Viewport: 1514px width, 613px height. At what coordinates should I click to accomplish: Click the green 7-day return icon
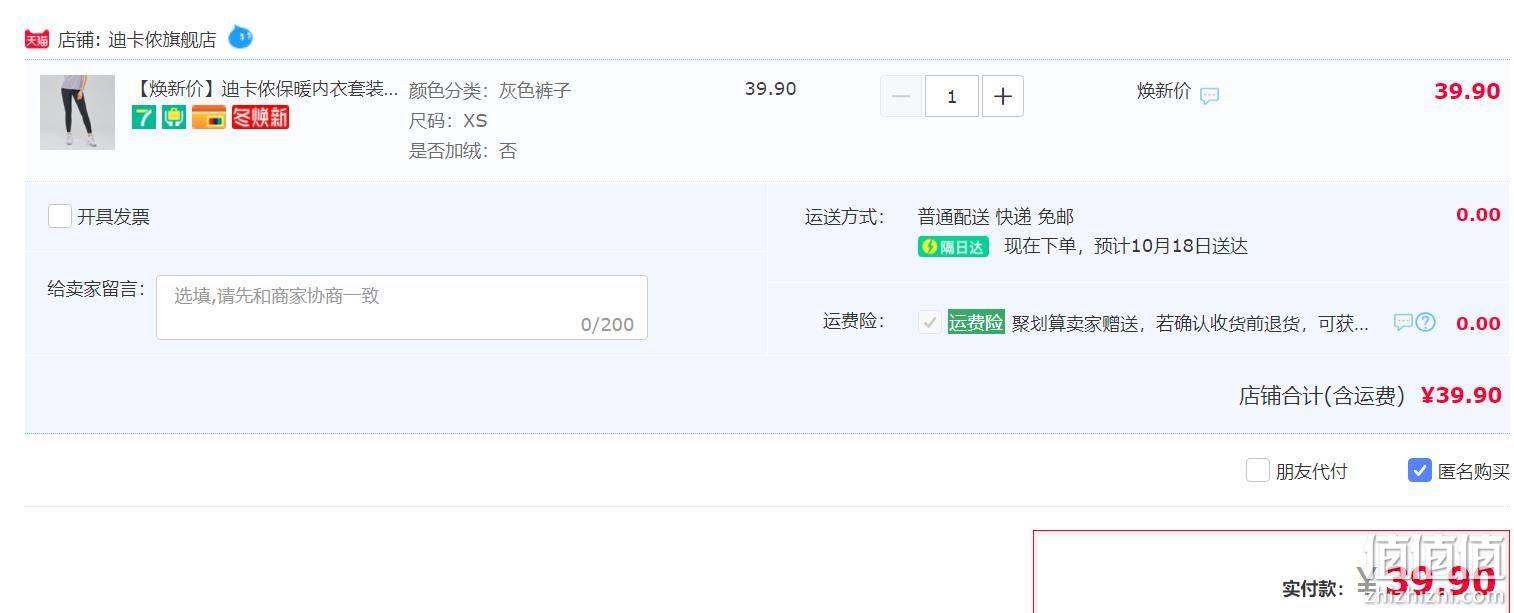[x=144, y=118]
